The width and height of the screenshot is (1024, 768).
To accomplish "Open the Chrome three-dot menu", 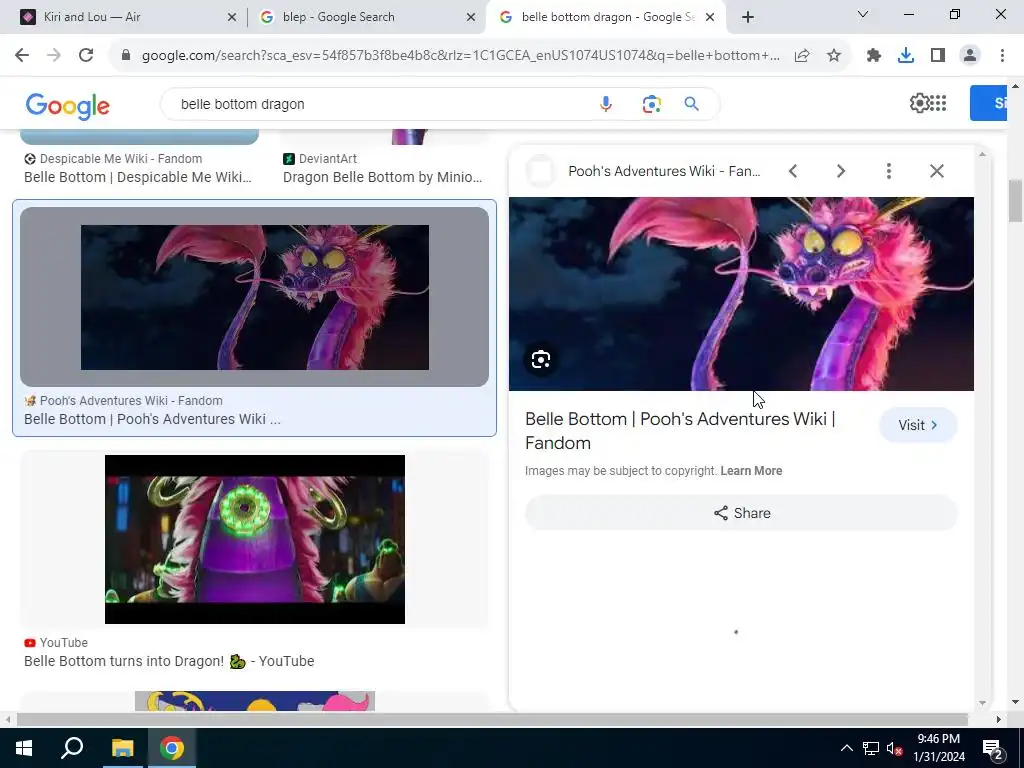I will click(x=1002, y=56).
